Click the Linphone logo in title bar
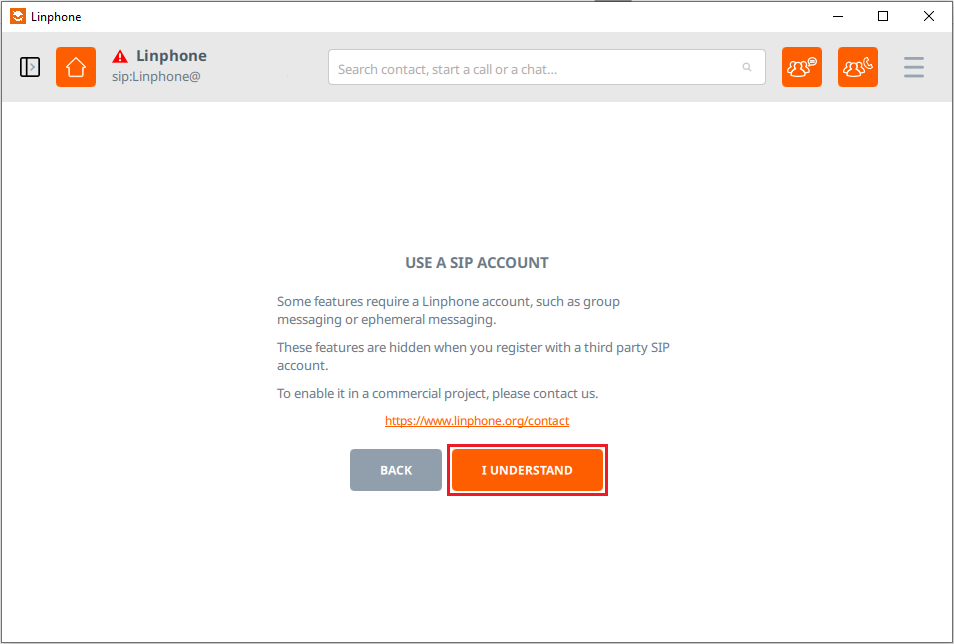 pyautogui.click(x=18, y=16)
